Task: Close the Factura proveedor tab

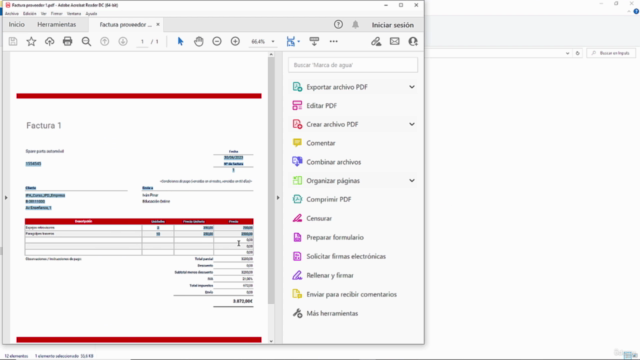Action: pyautogui.click(x=158, y=24)
